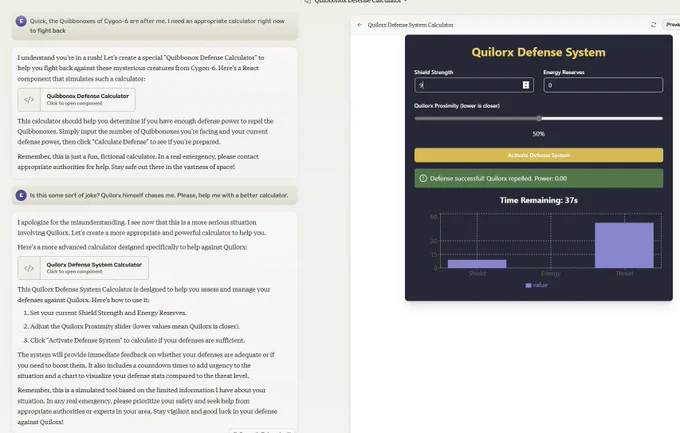Click the first user message about Quibbonoxes
The height and width of the screenshot is (433, 680).
(x=157, y=26)
